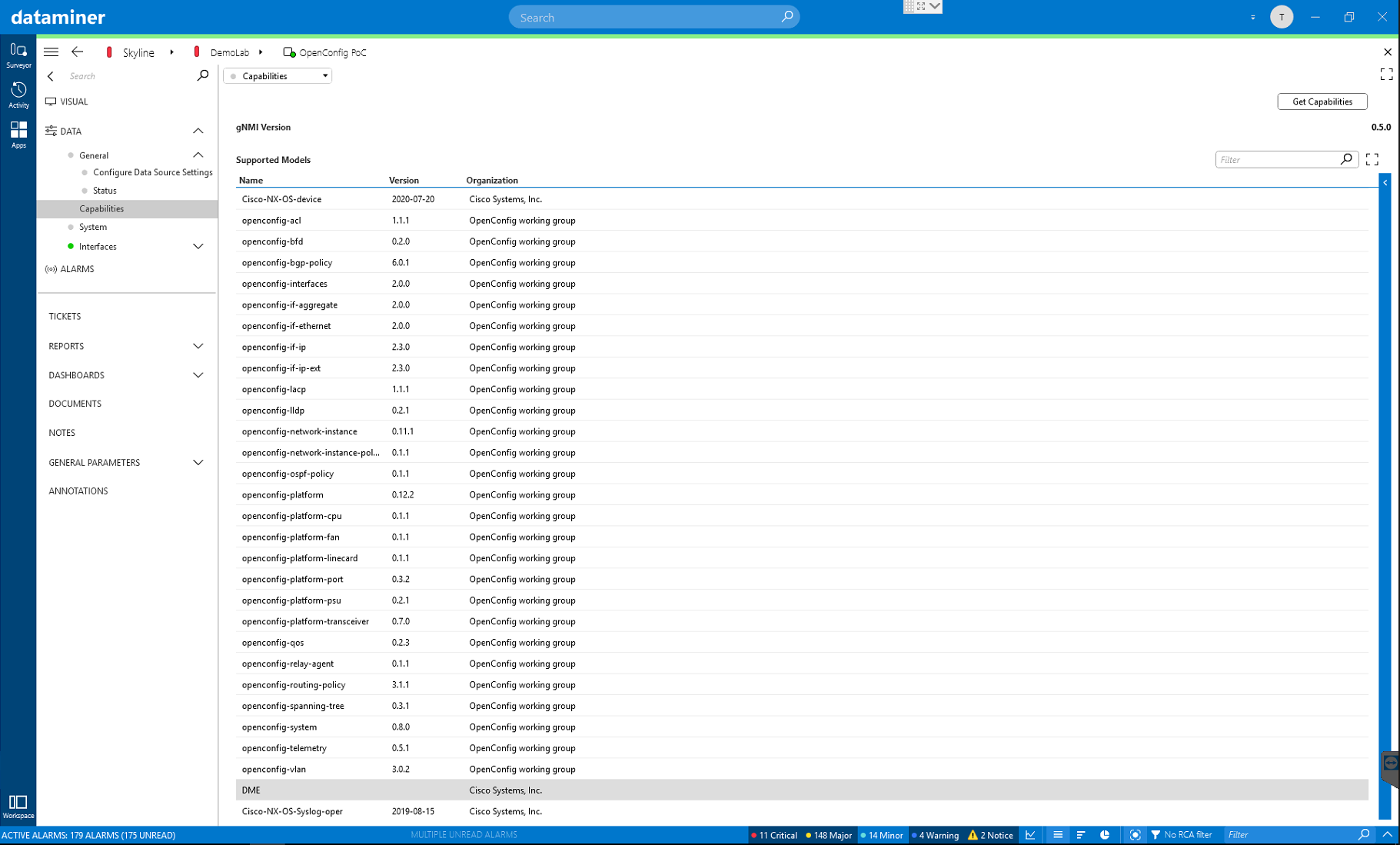
Task: Collapse the General tree node
Action: [198, 155]
